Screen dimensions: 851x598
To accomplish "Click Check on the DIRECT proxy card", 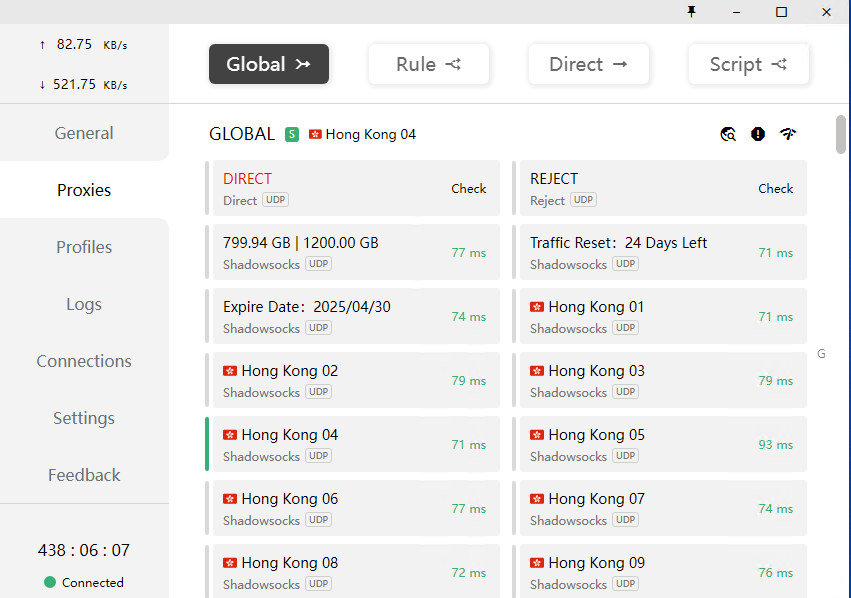I will pyautogui.click(x=468, y=188).
